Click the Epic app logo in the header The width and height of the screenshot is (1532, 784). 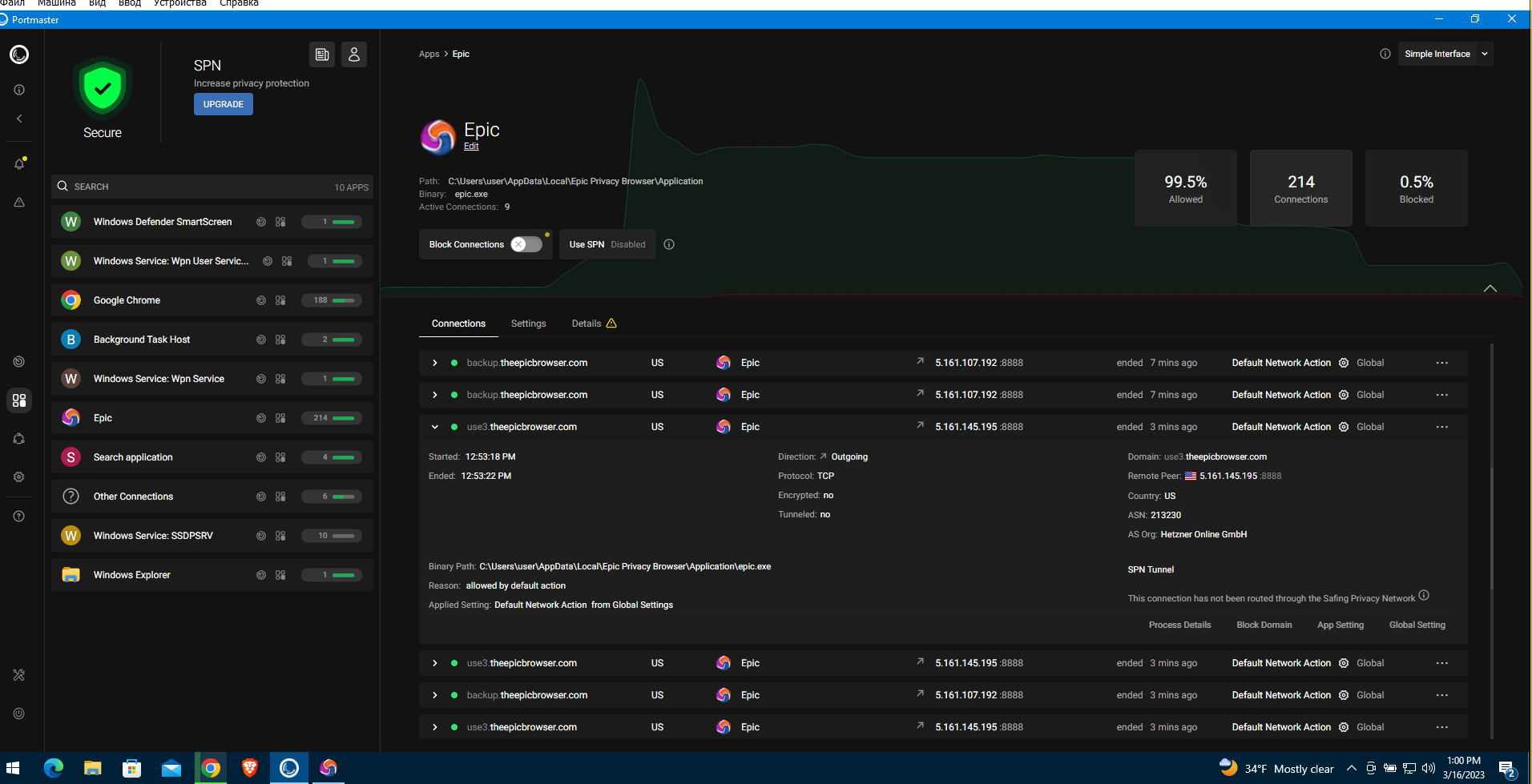click(438, 137)
